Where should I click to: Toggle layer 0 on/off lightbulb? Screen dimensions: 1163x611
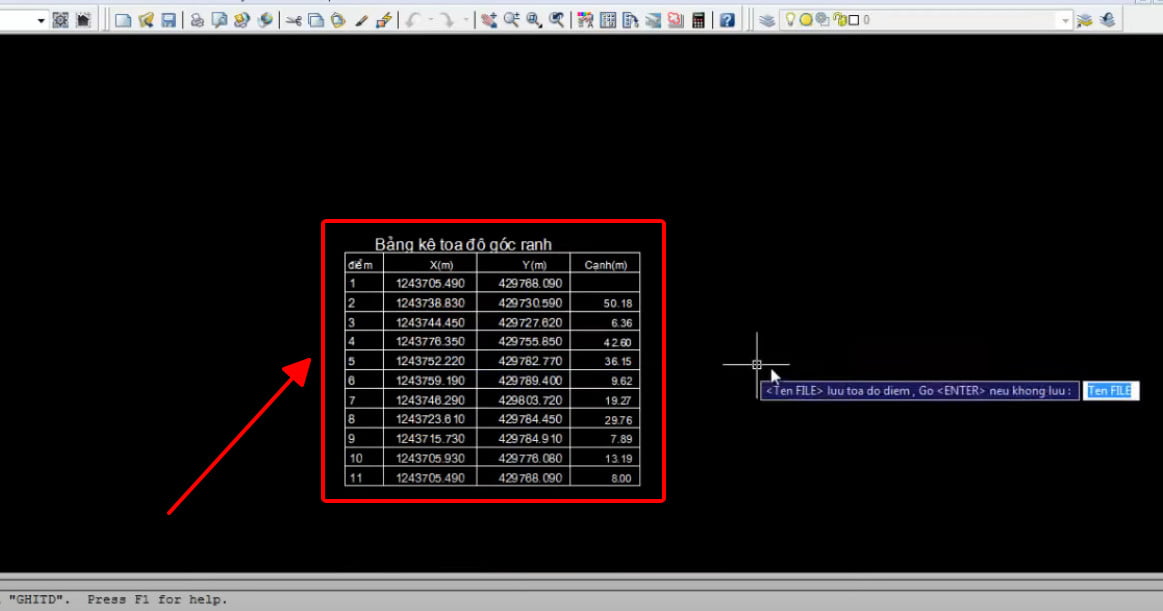791,19
